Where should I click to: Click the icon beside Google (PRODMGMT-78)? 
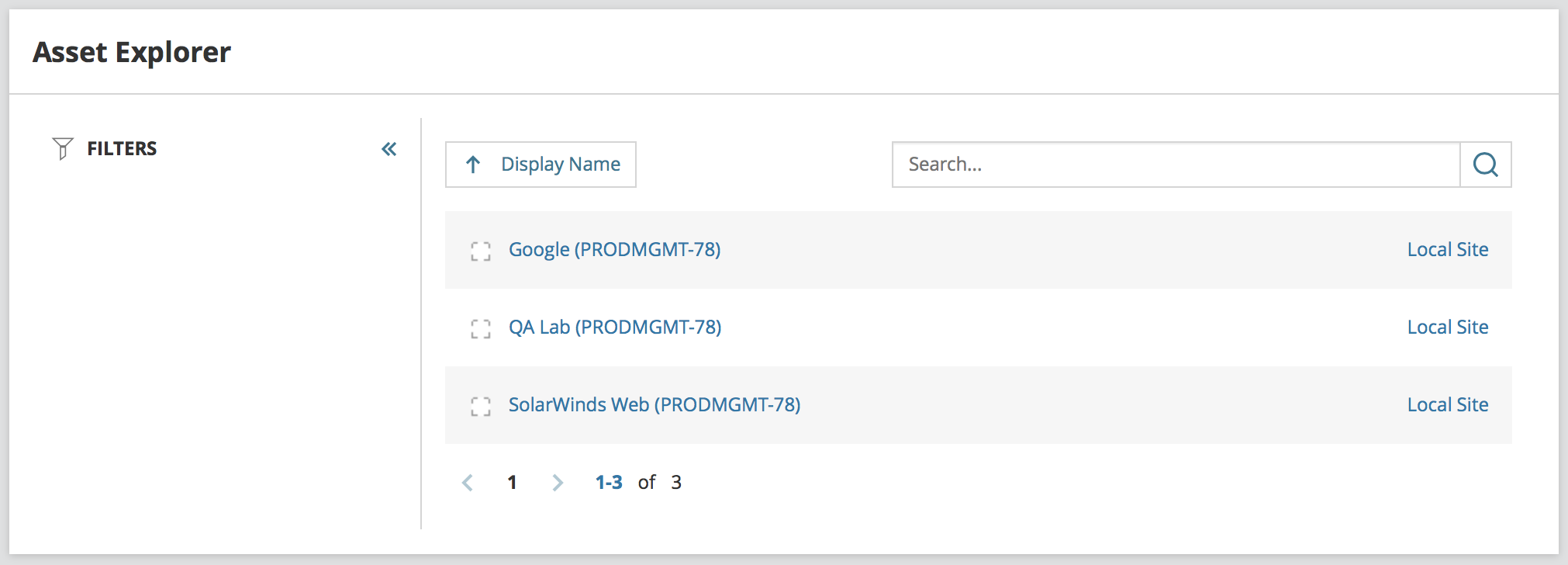point(481,251)
